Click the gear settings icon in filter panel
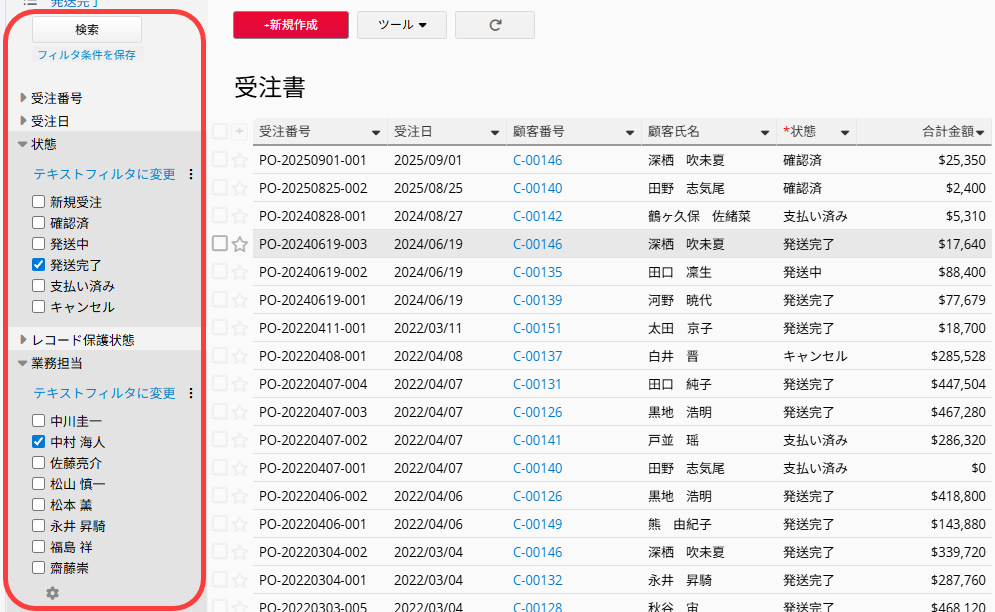The image size is (995, 612). (x=52, y=593)
